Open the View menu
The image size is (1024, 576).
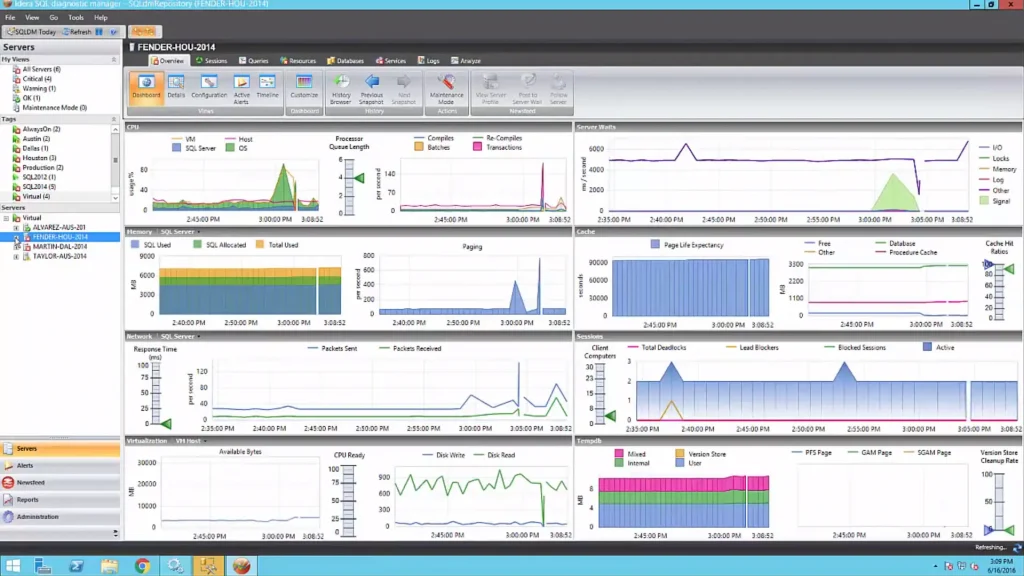tap(32, 18)
